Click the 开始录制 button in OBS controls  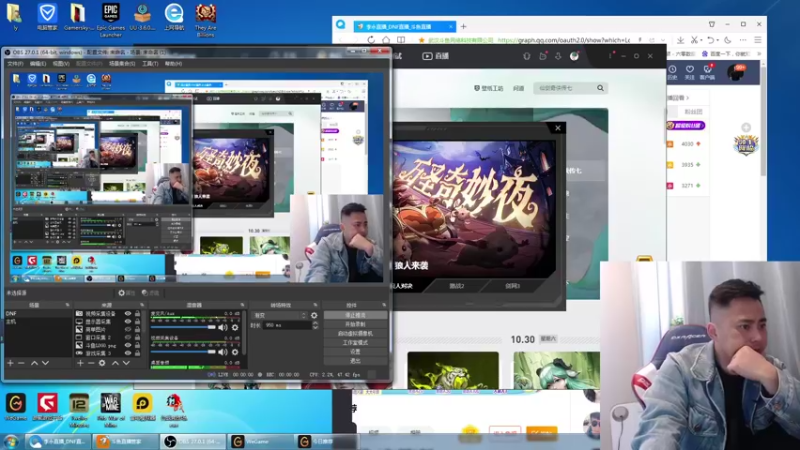pos(355,324)
